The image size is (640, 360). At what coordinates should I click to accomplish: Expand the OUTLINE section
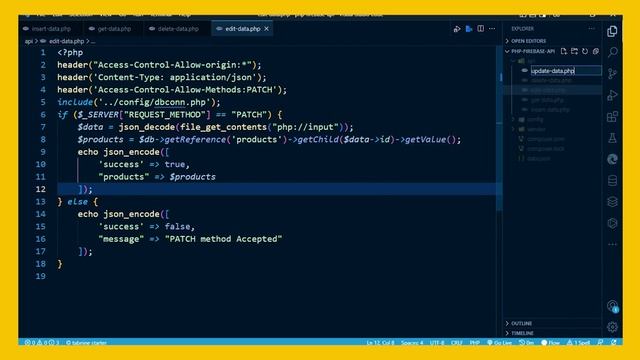(521, 323)
